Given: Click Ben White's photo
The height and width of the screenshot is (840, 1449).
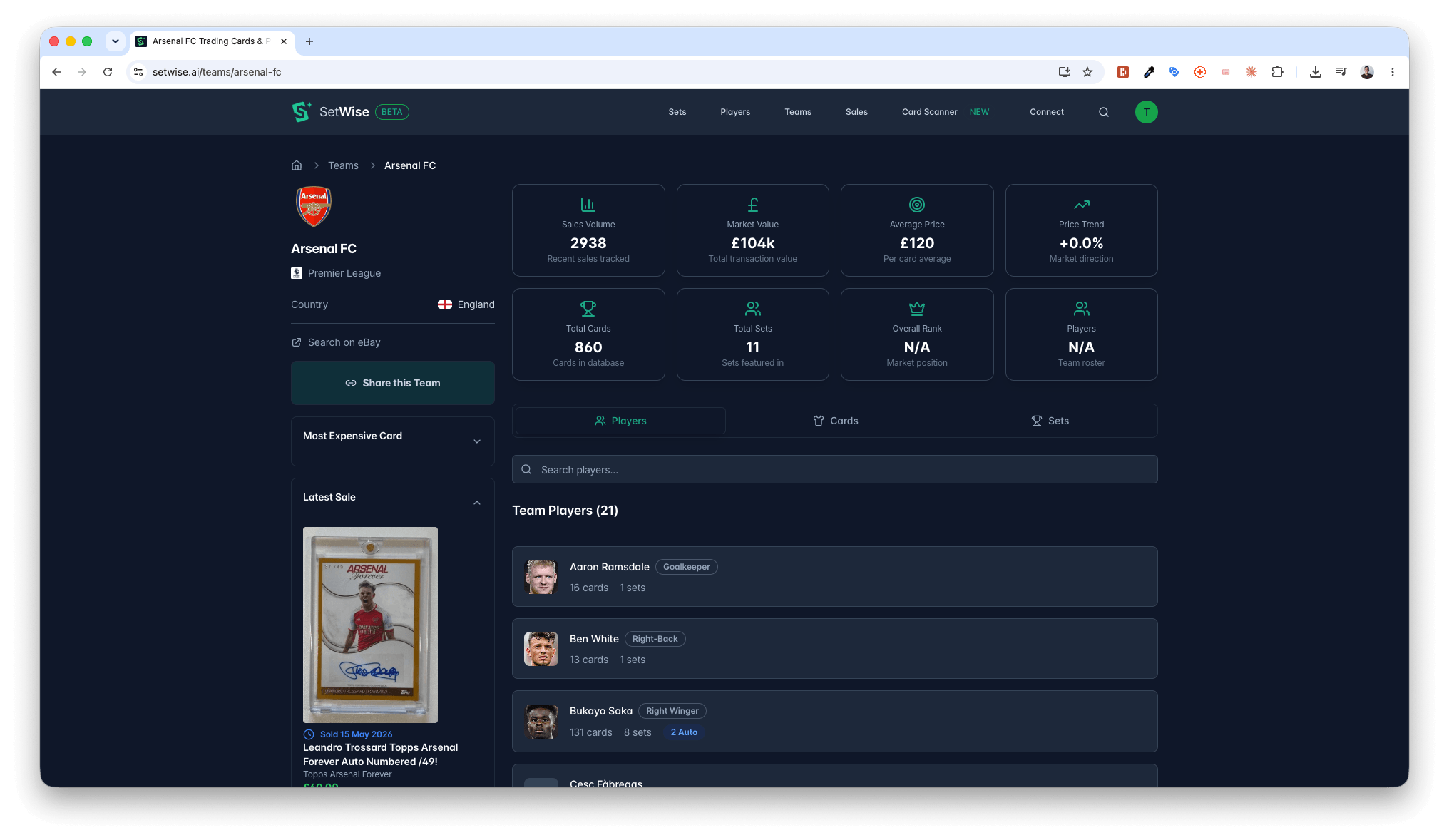Looking at the screenshot, I should 541,649.
